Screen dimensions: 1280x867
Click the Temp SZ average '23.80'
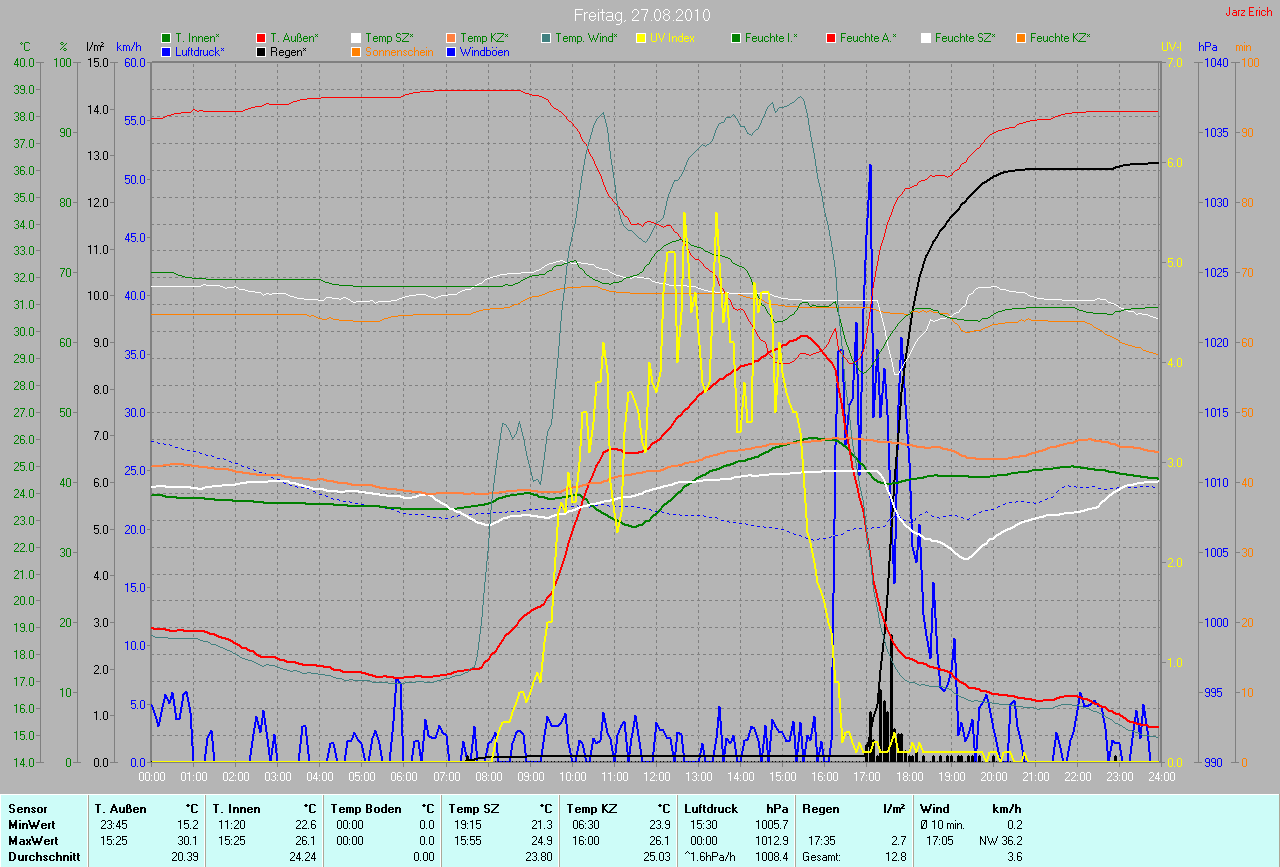click(x=539, y=857)
